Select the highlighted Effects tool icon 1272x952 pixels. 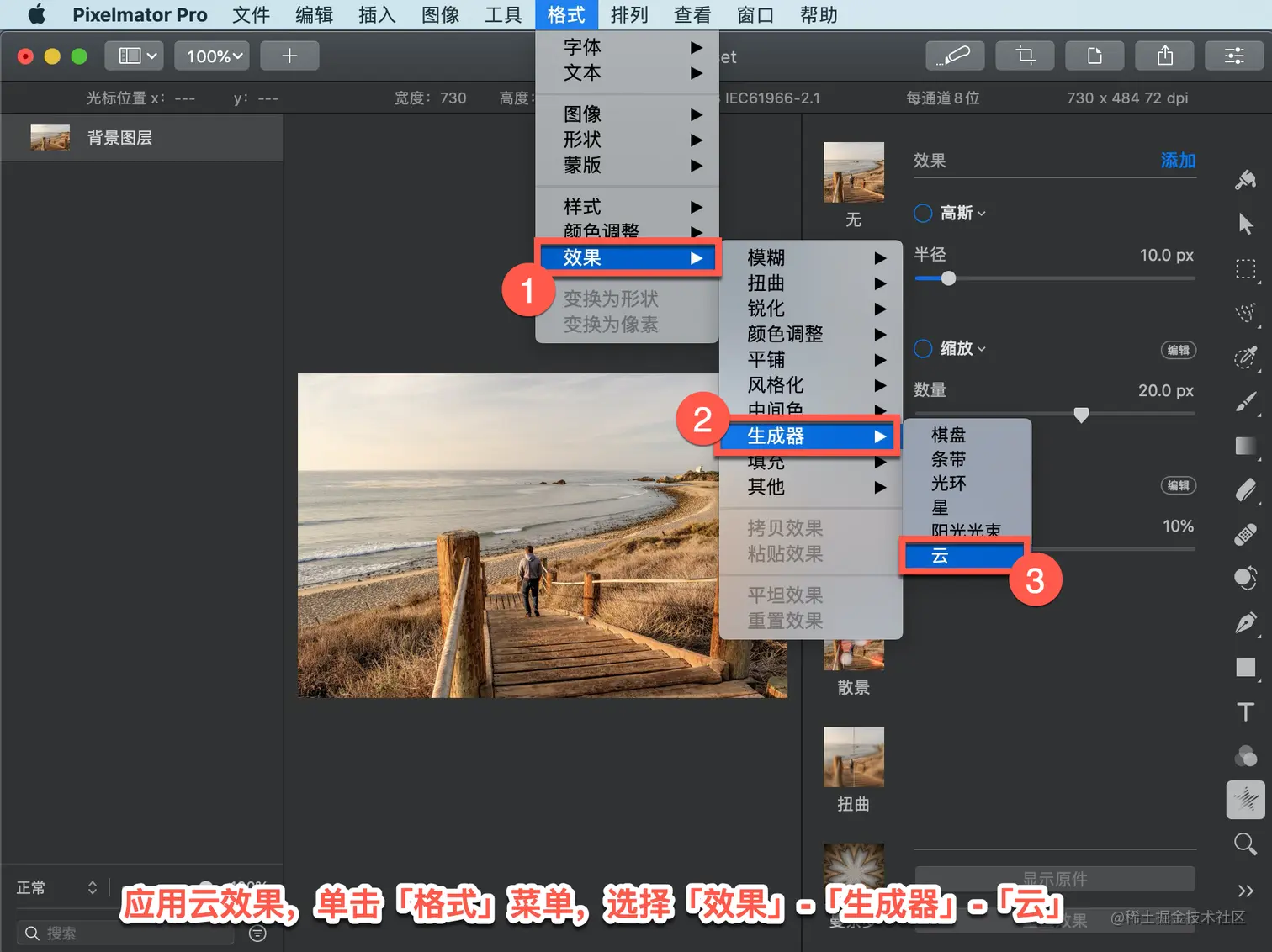click(x=1246, y=799)
